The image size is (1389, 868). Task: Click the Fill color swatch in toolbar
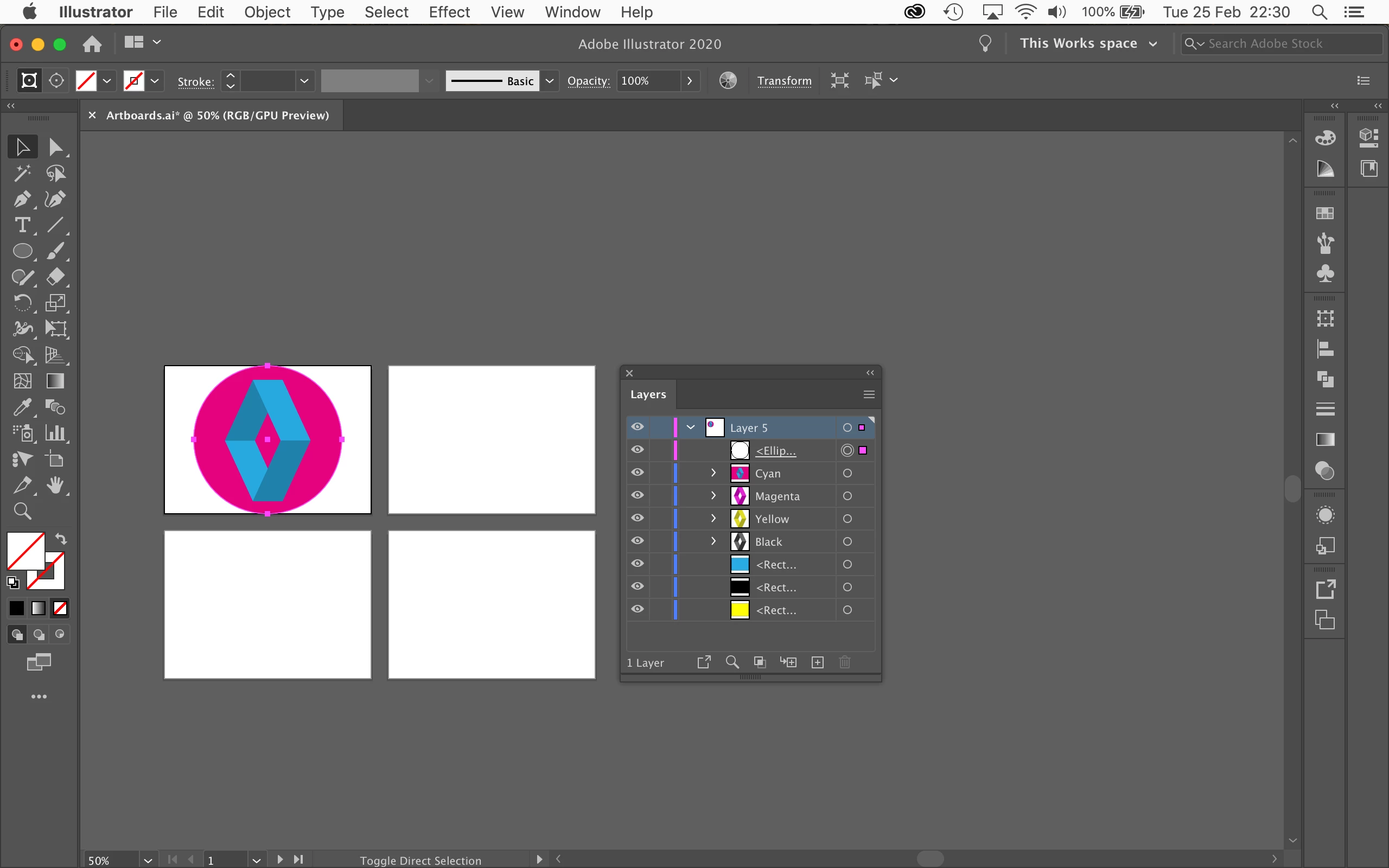[x=26, y=550]
